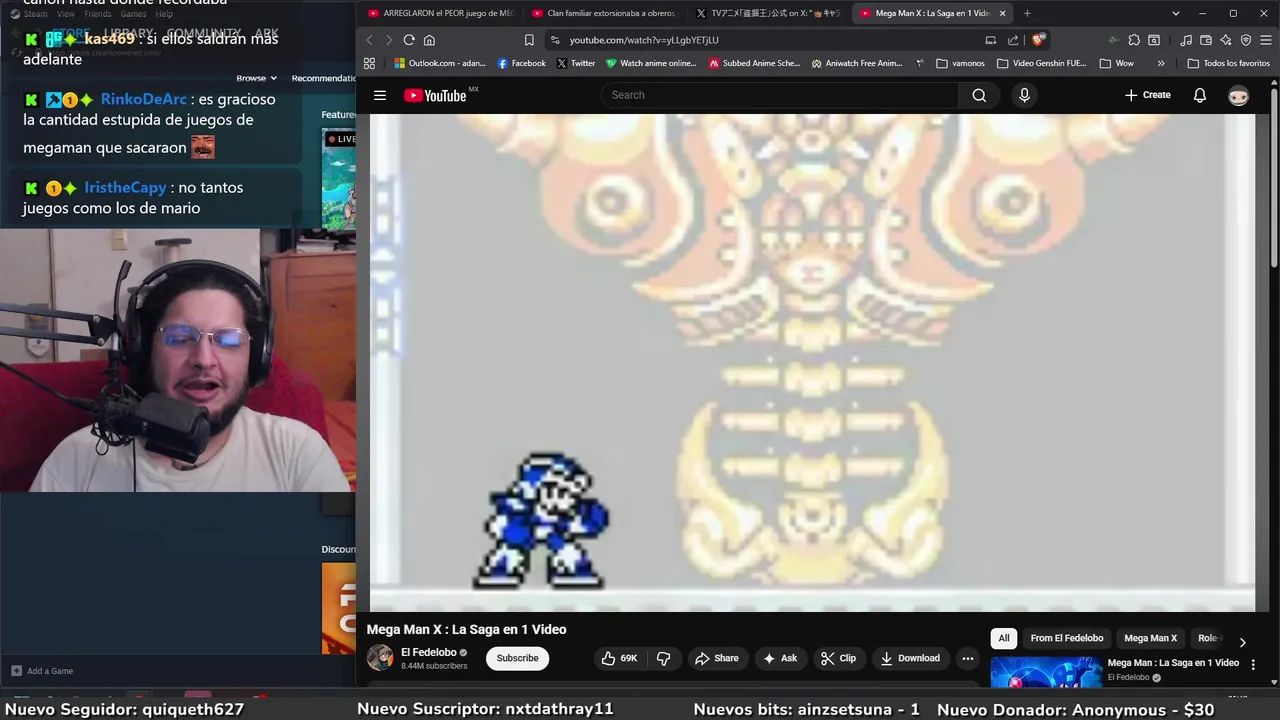
Task: Open the browser home page
Action: coord(429,40)
